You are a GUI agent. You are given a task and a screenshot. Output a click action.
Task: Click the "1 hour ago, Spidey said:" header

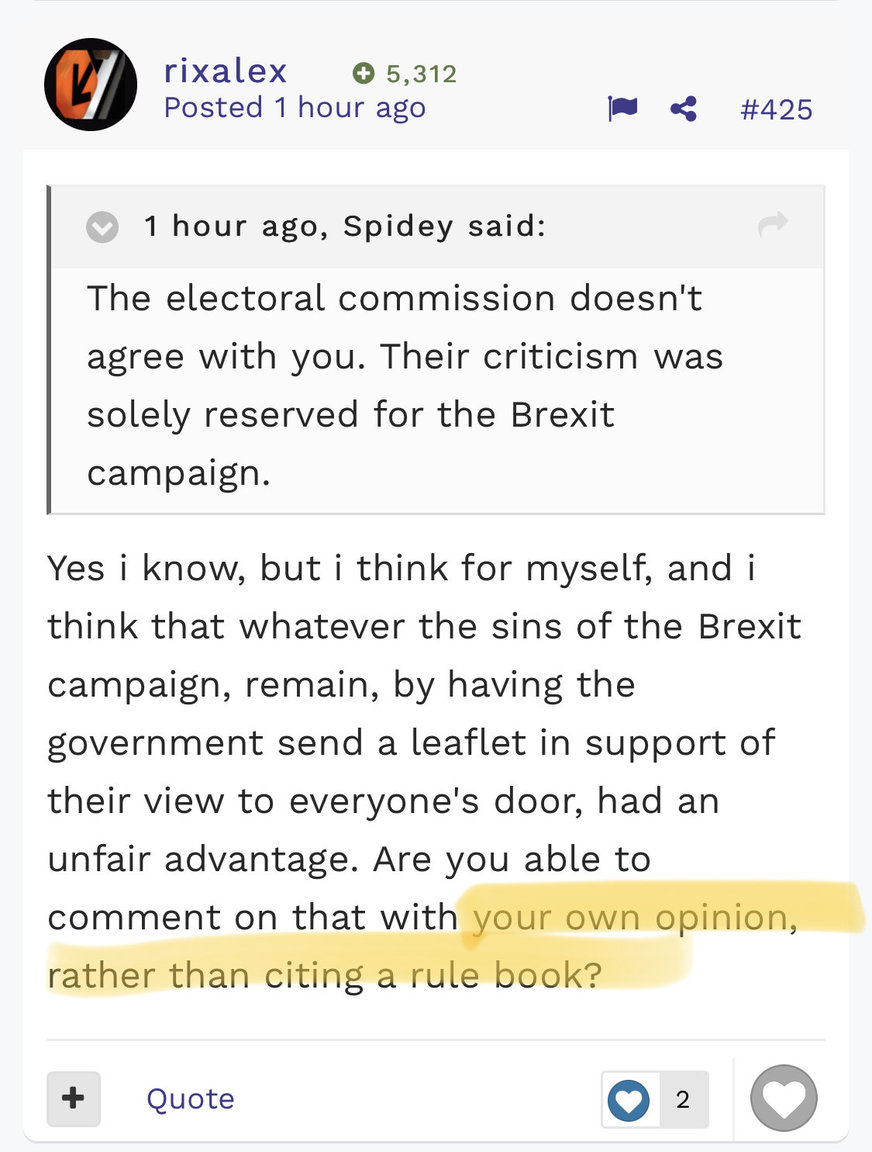[345, 226]
